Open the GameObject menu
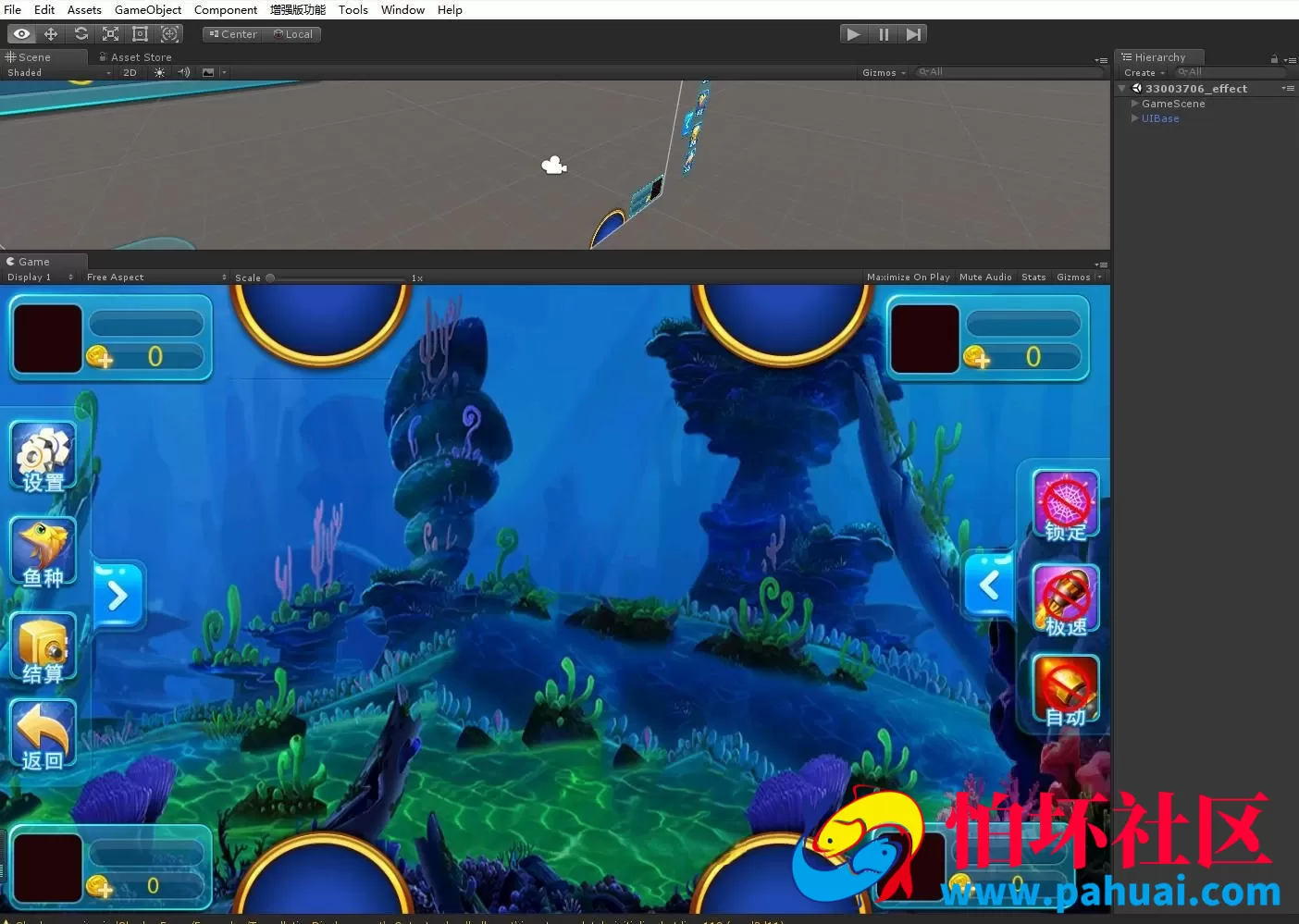This screenshot has height=924, width=1299. click(148, 9)
